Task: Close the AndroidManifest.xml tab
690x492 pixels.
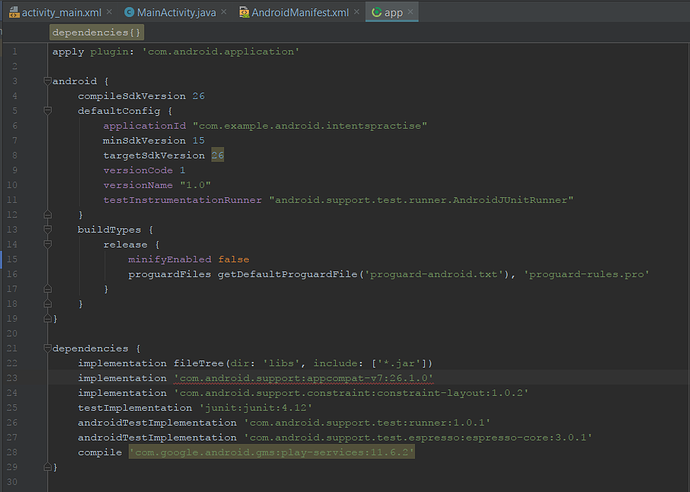Action: point(356,12)
